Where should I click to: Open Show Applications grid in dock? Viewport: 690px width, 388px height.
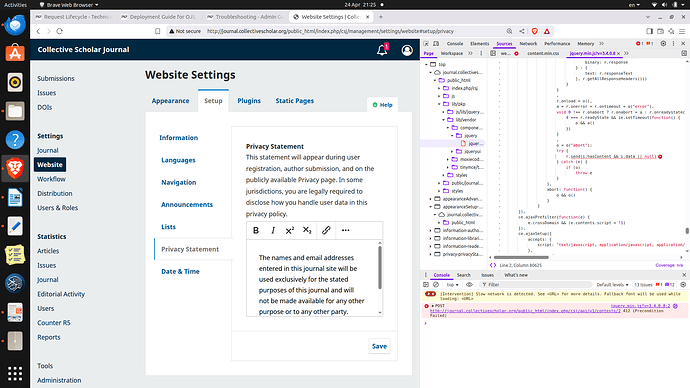(x=15, y=373)
